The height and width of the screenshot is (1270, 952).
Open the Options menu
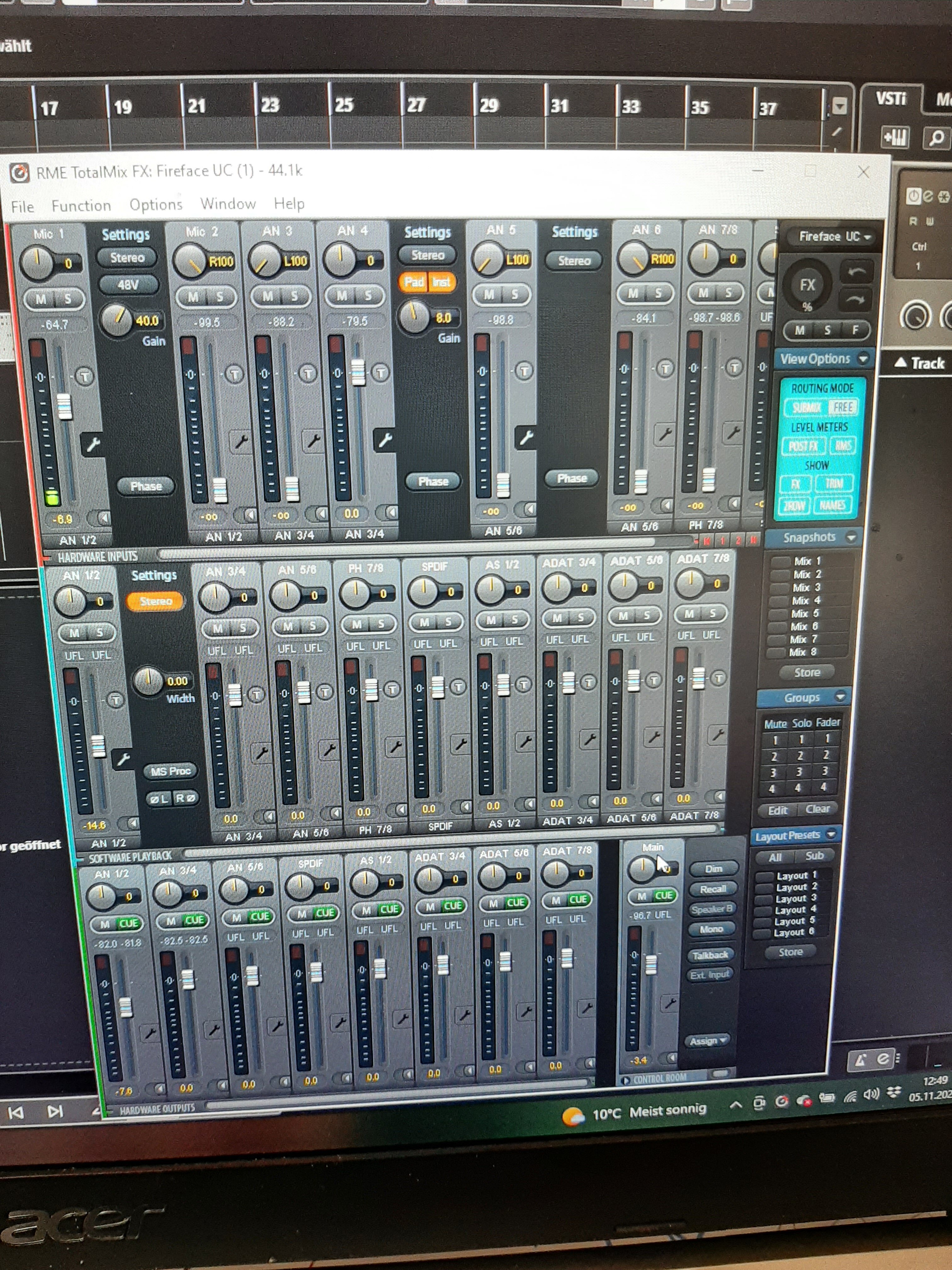(x=156, y=205)
